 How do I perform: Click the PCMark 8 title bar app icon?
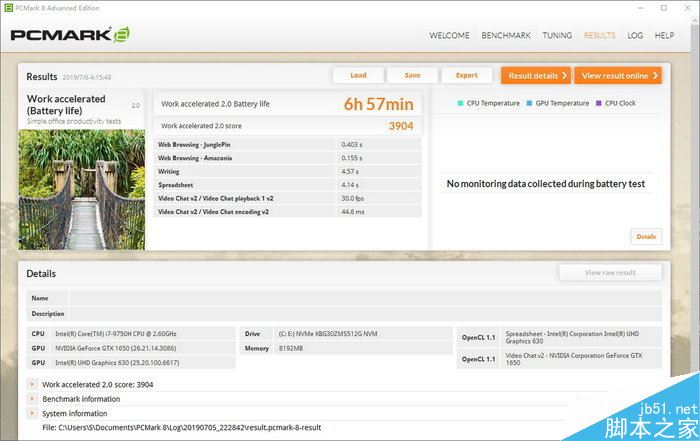click(8, 8)
